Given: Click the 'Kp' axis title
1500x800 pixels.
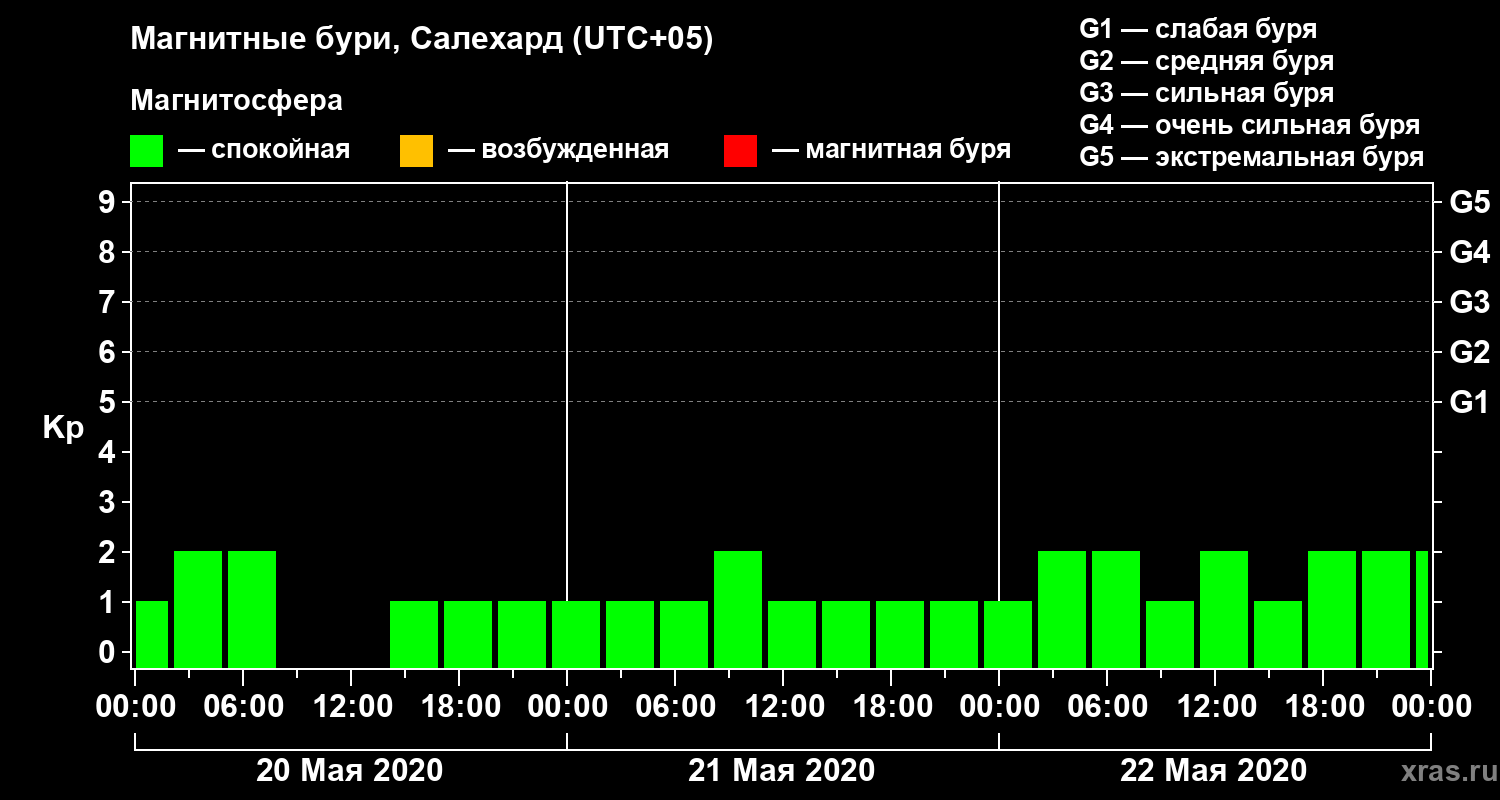Looking at the screenshot, I should pyautogui.click(x=63, y=427).
